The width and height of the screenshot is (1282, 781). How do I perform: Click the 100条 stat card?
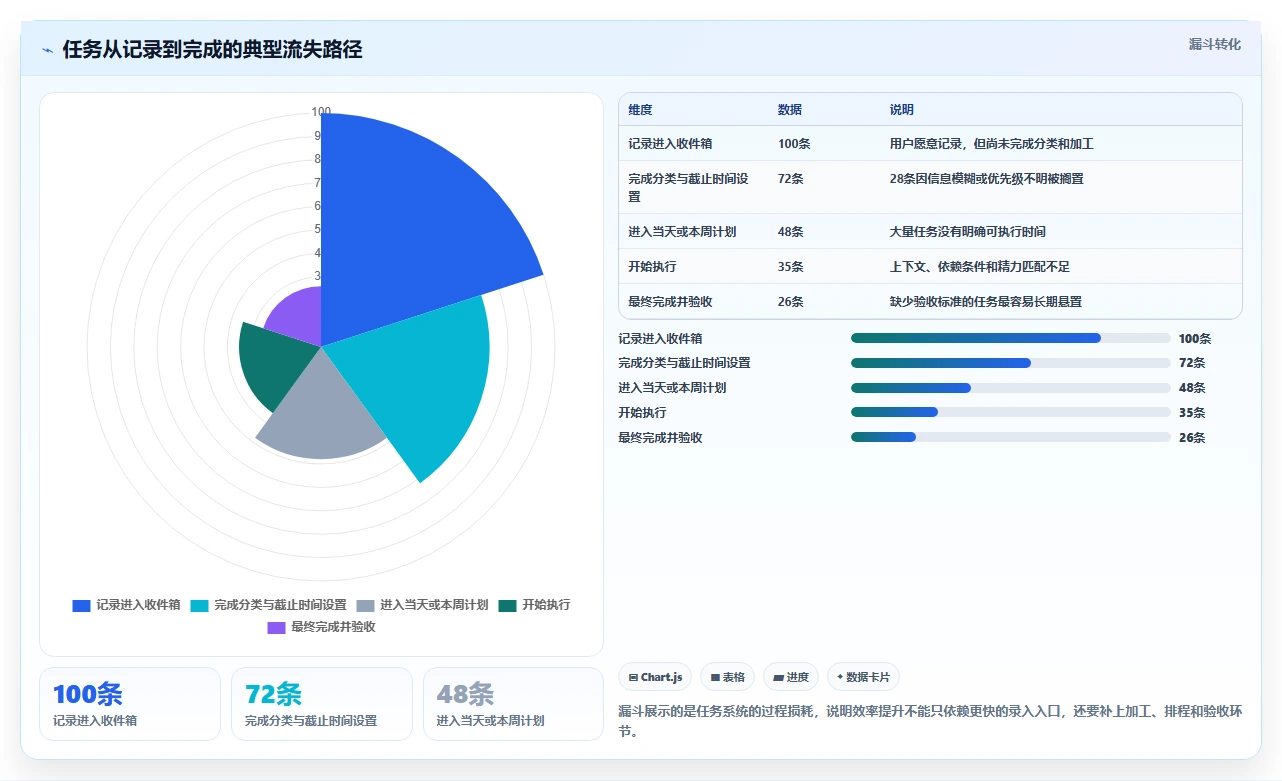pyautogui.click(x=130, y=704)
